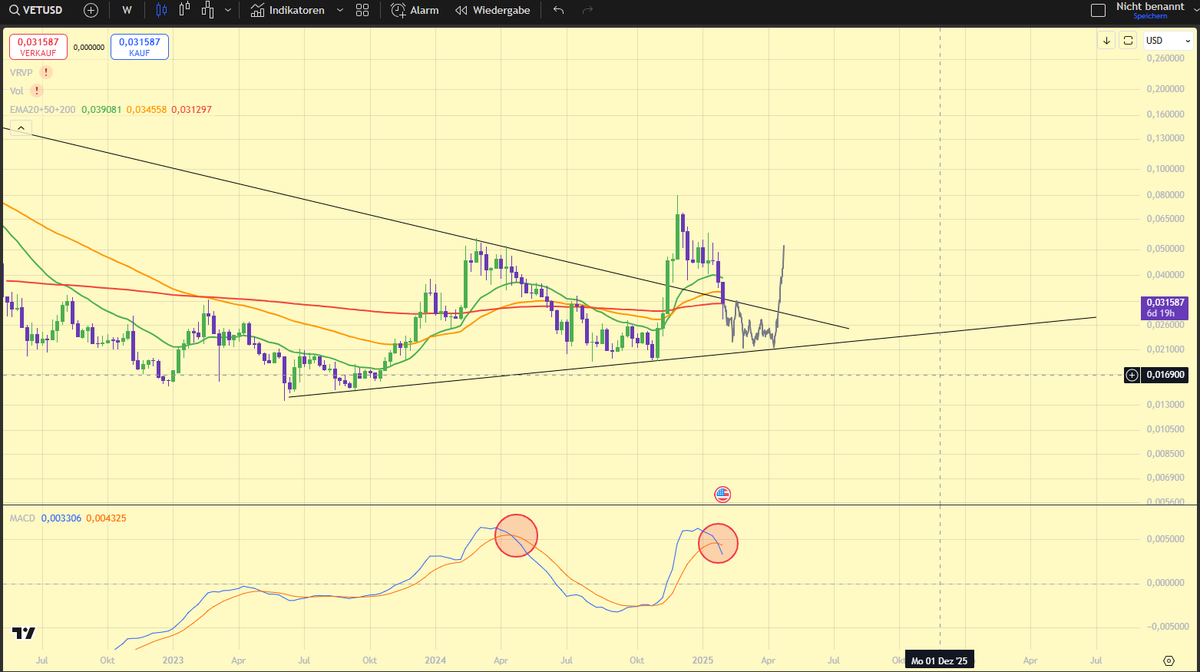Show the VRVP error warning icon
This screenshot has height=672, width=1200.
47,73
